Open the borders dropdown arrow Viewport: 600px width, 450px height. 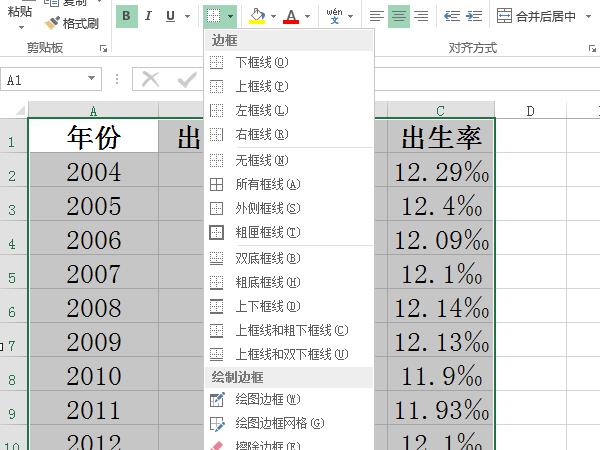tap(231, 16)
